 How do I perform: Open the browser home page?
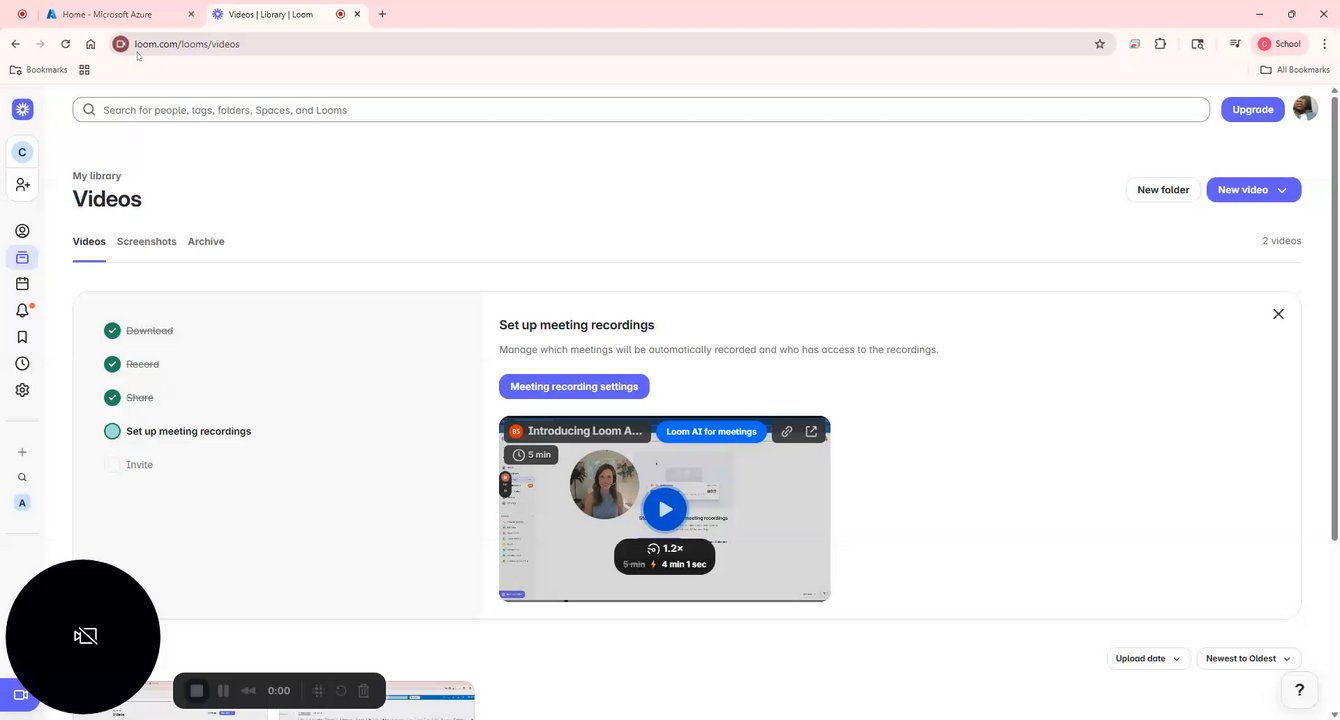pyautogui.click(x=90, y=44)
